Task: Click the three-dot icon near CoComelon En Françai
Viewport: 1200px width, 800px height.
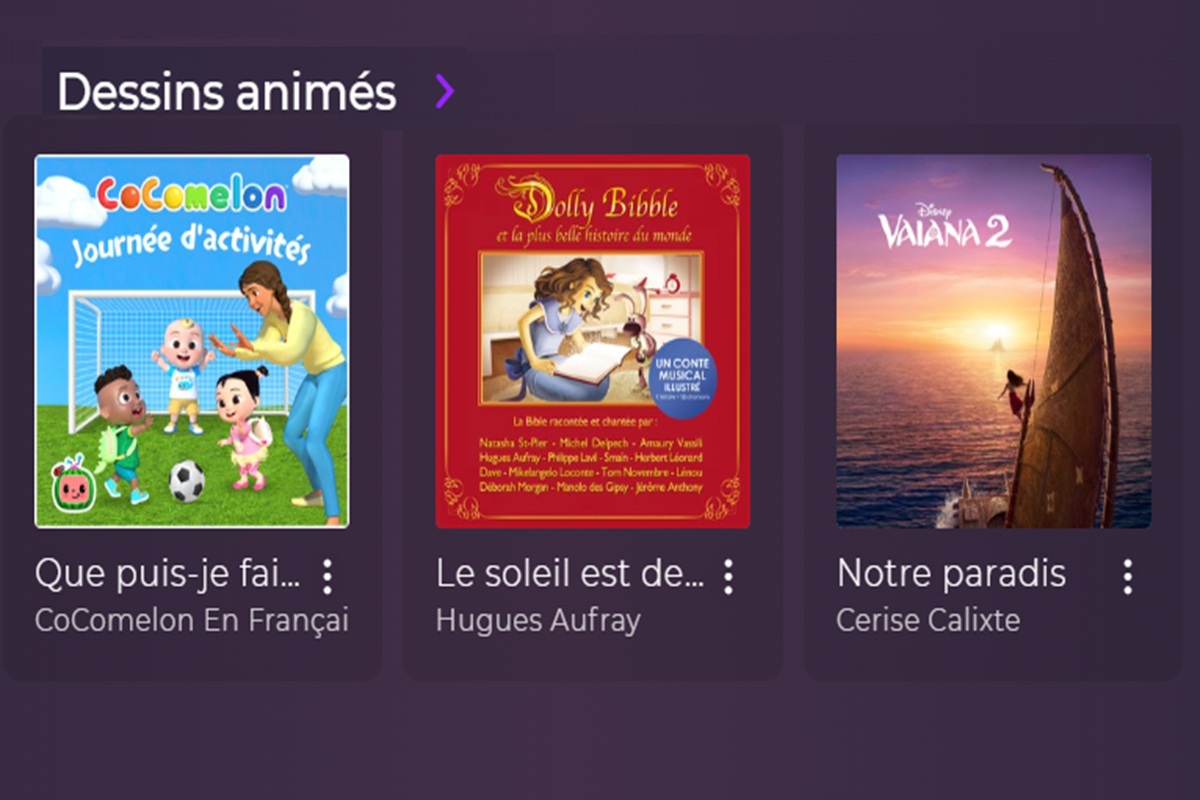Action: (x=327, y=575)
